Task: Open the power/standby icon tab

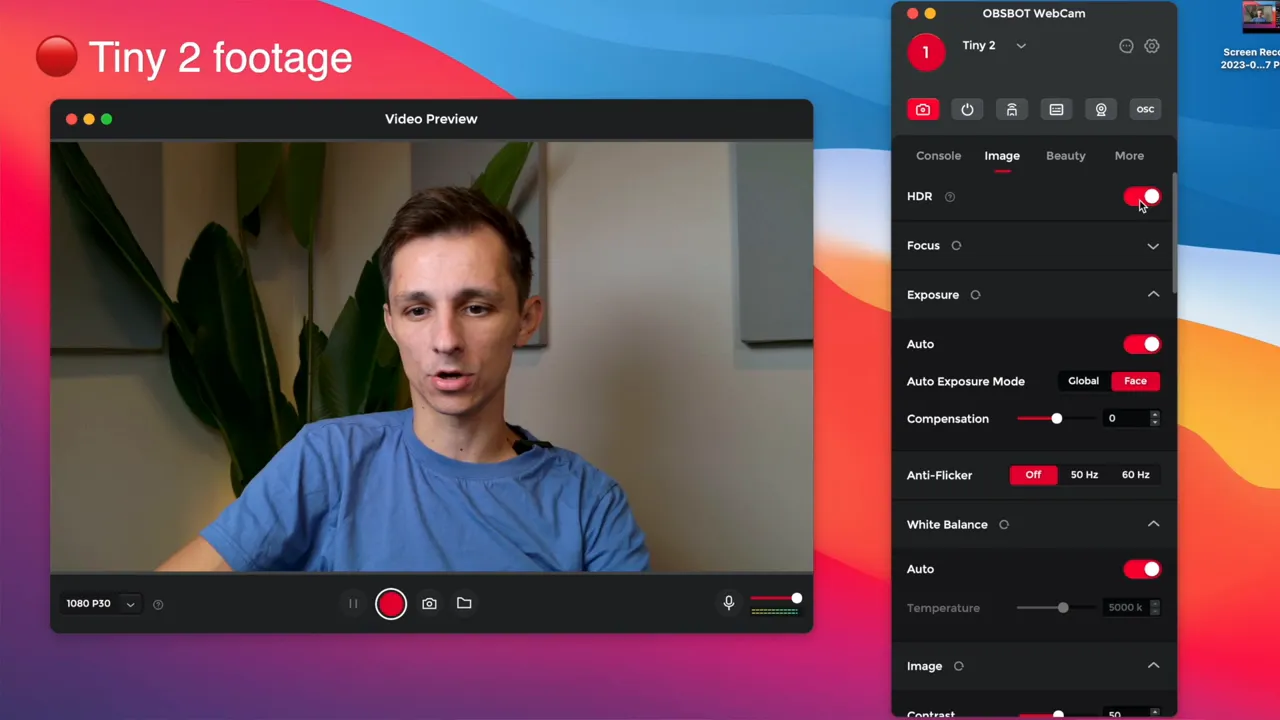Action: tap(967, 110)
